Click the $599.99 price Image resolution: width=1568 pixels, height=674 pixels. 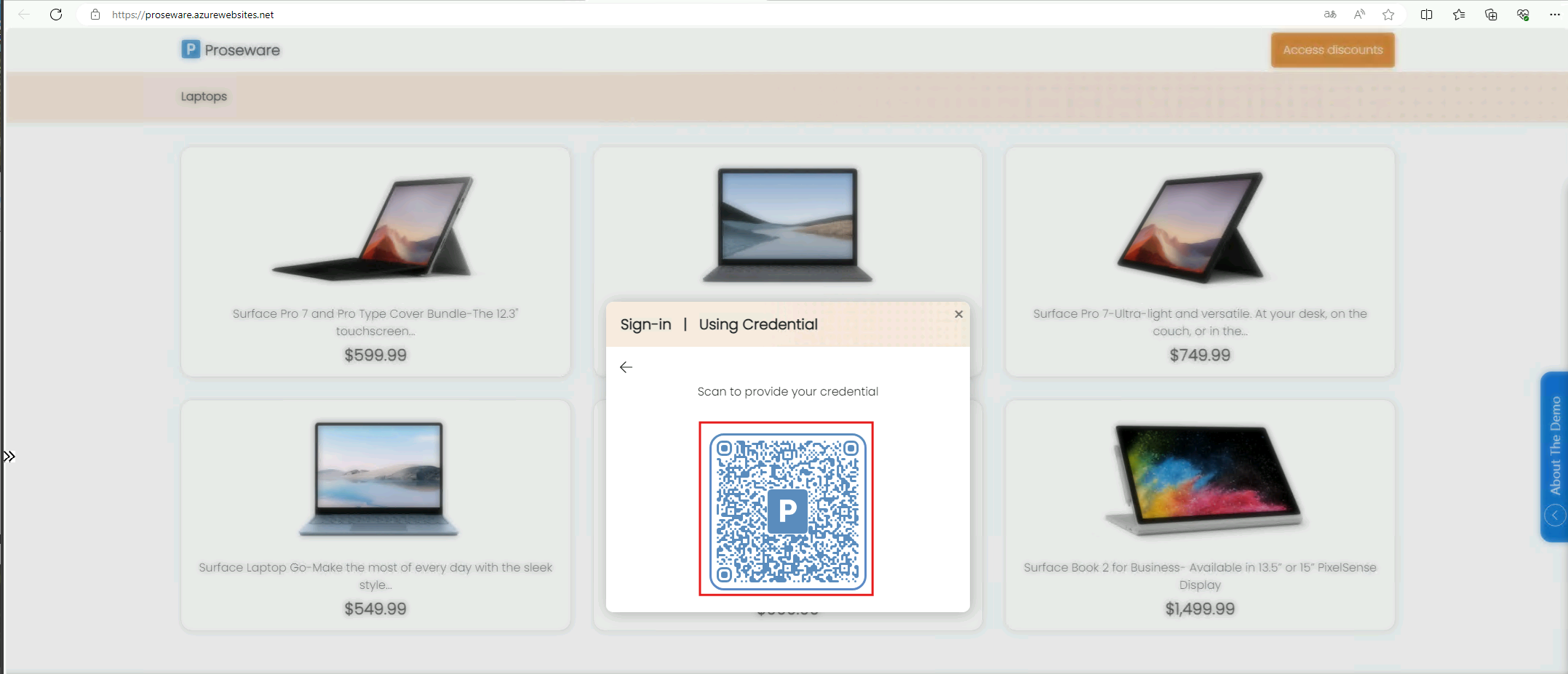[375, 355]
